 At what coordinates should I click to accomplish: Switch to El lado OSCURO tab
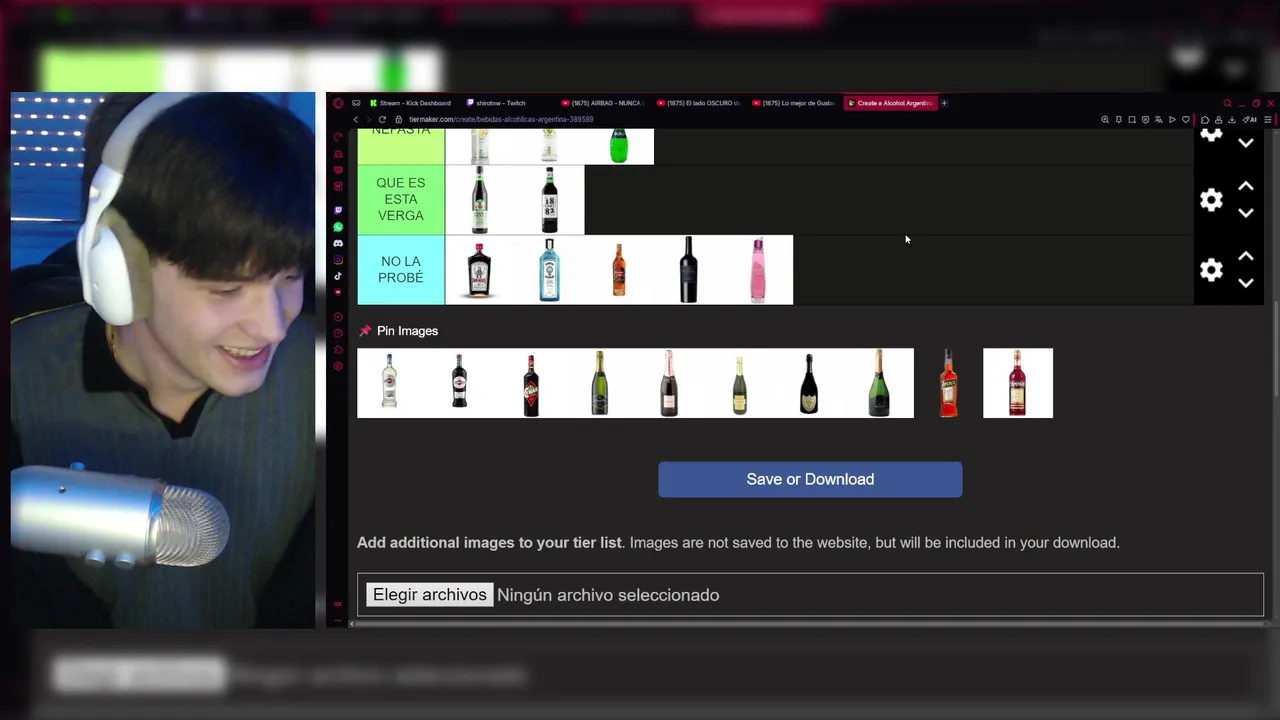click(698, 103)
